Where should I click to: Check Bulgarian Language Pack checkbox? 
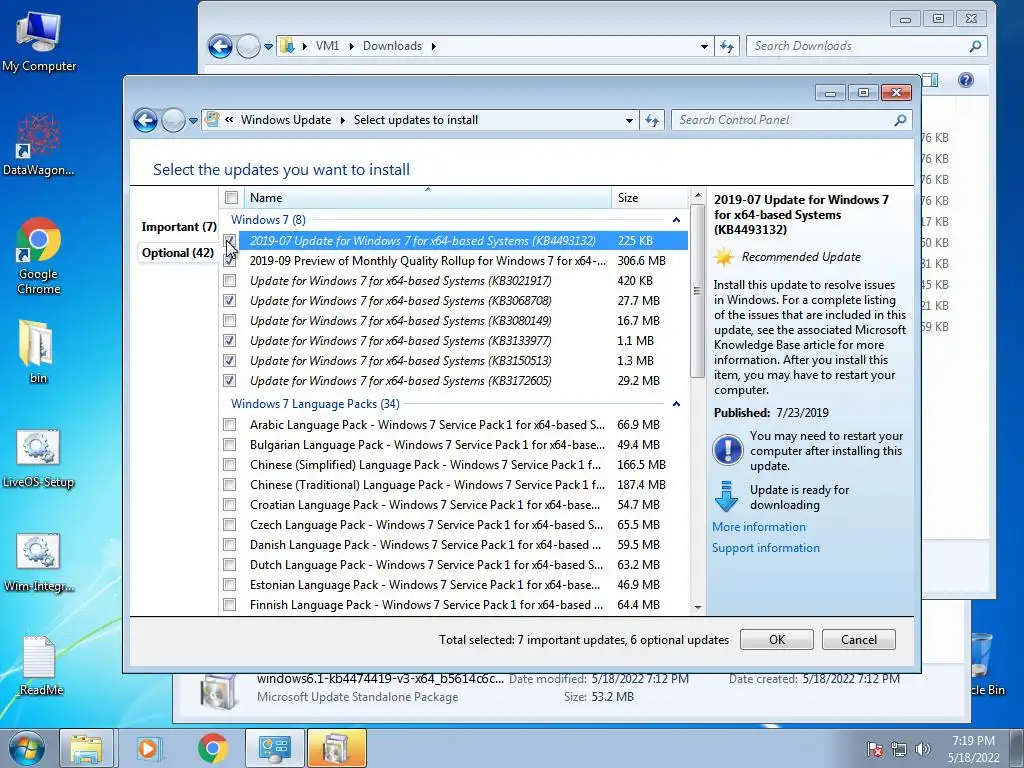point(229,445)
